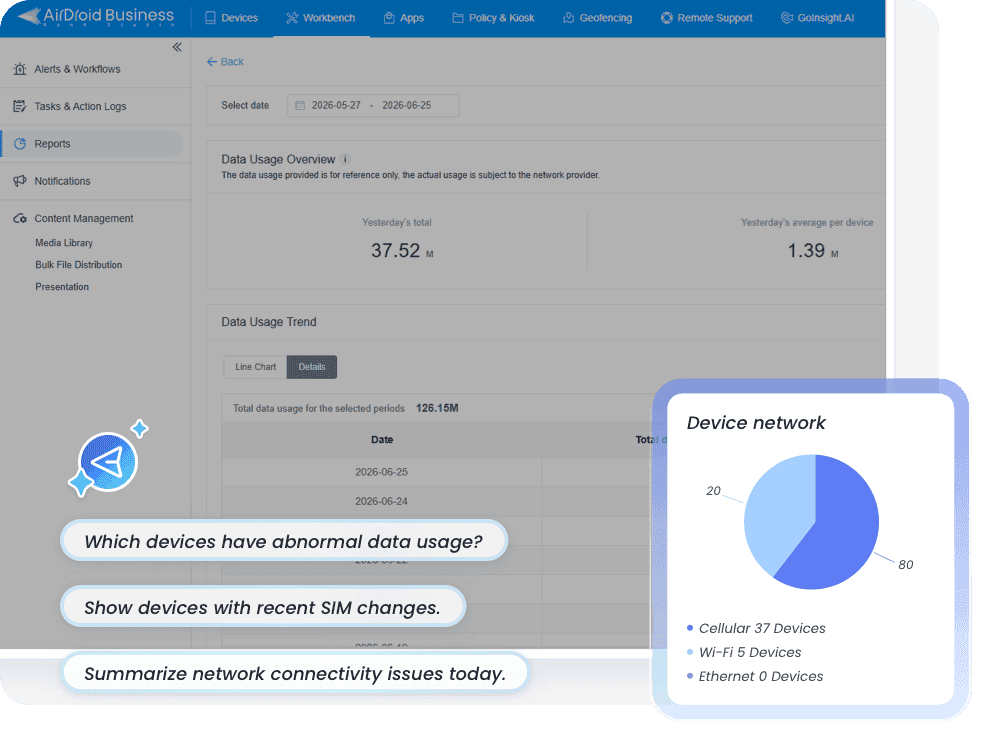
Task: Click the AI assistant paper plane icon
Action: pyautogui.click(x=108, y=462)
